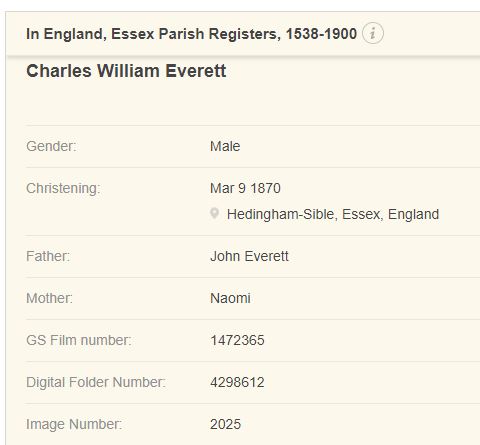Click the Gender field label

coord(51,146)
